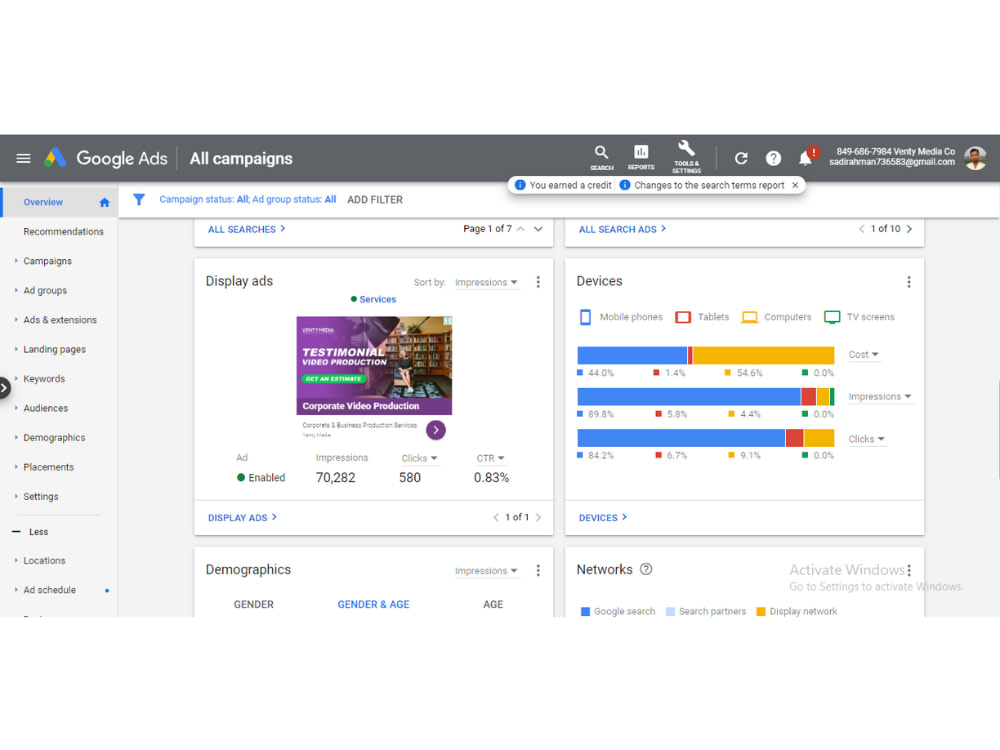The height and width of the screenshot is (750, 1000).
Task: Toggle TV screens legend in Devices
Action: tap(859, 317)
